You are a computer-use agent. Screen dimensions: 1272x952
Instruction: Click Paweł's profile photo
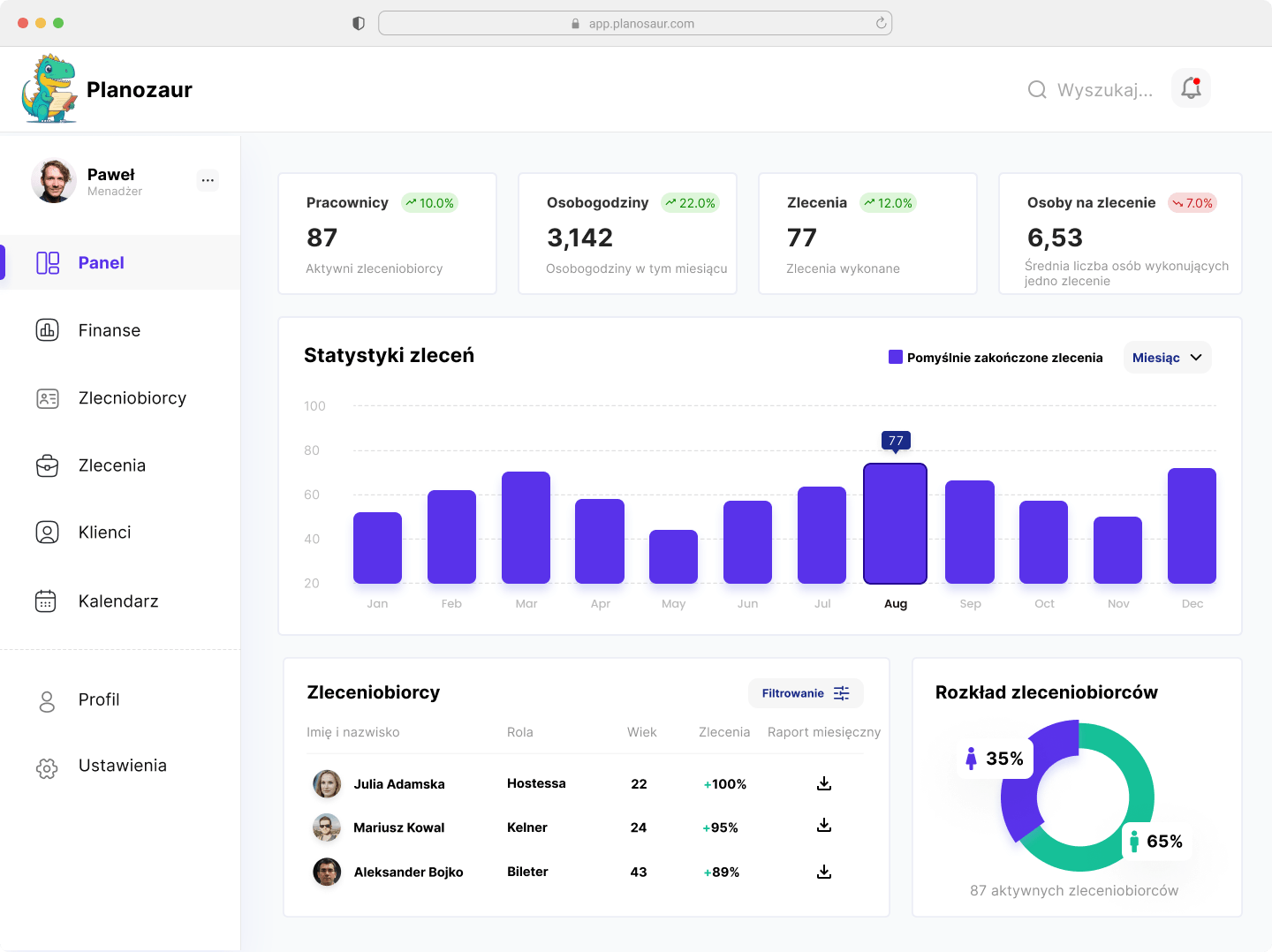tap(53, 181)
